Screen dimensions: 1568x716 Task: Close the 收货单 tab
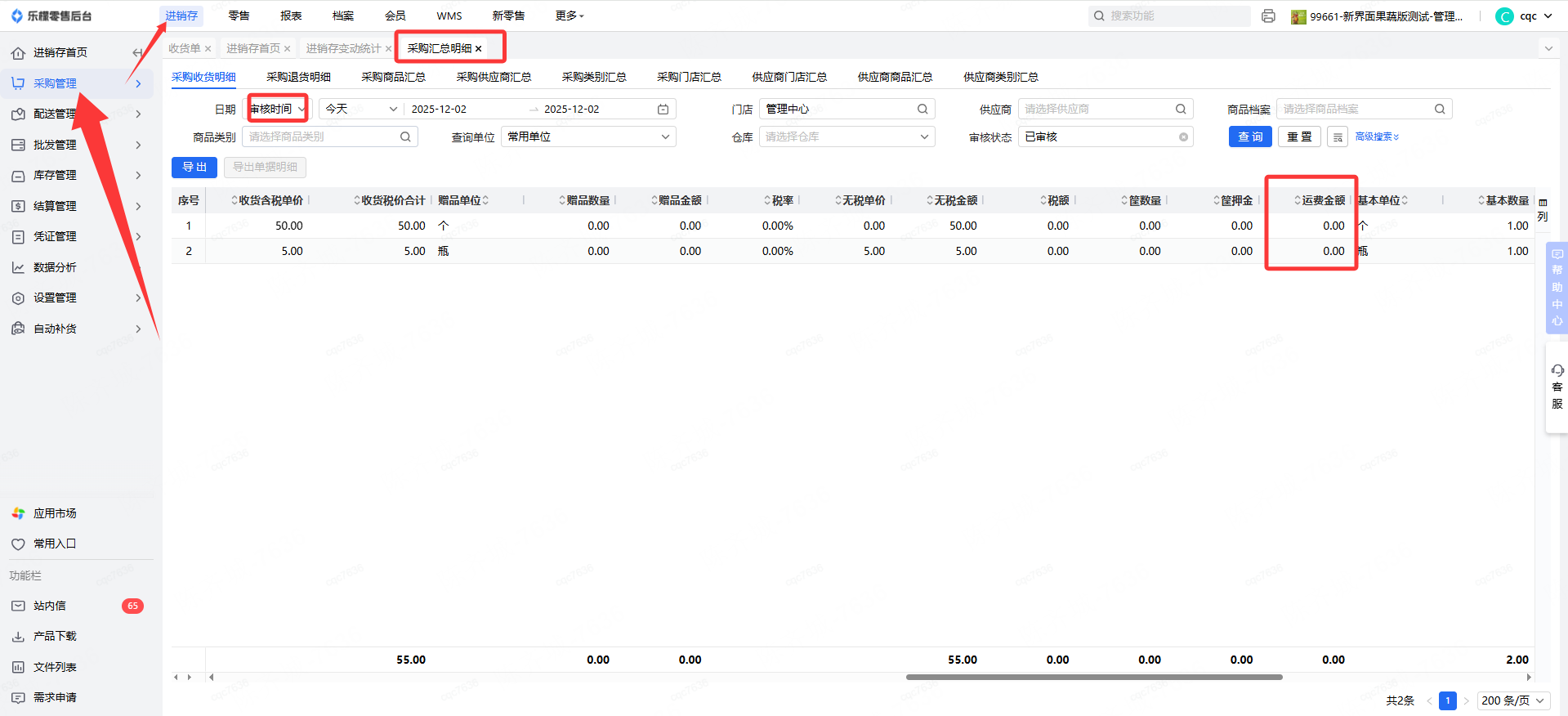coord(208,49)
